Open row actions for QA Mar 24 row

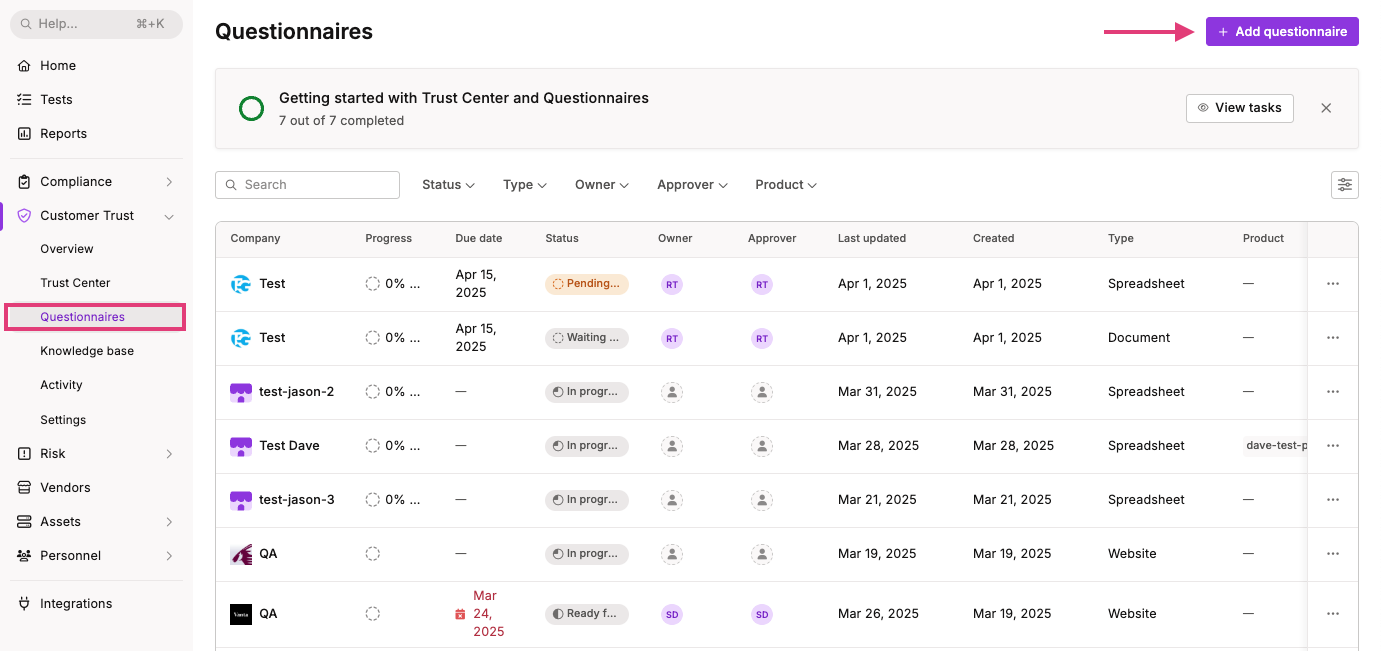1333,614
